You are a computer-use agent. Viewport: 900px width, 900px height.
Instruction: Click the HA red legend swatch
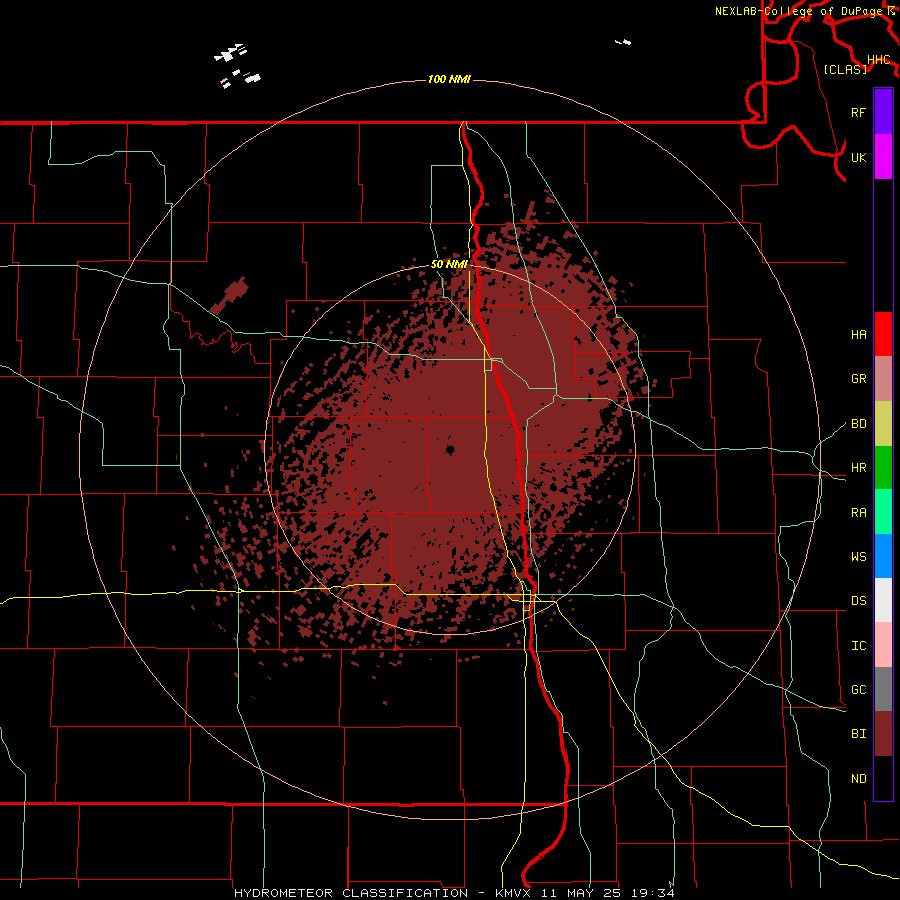[x=883, y=334]
